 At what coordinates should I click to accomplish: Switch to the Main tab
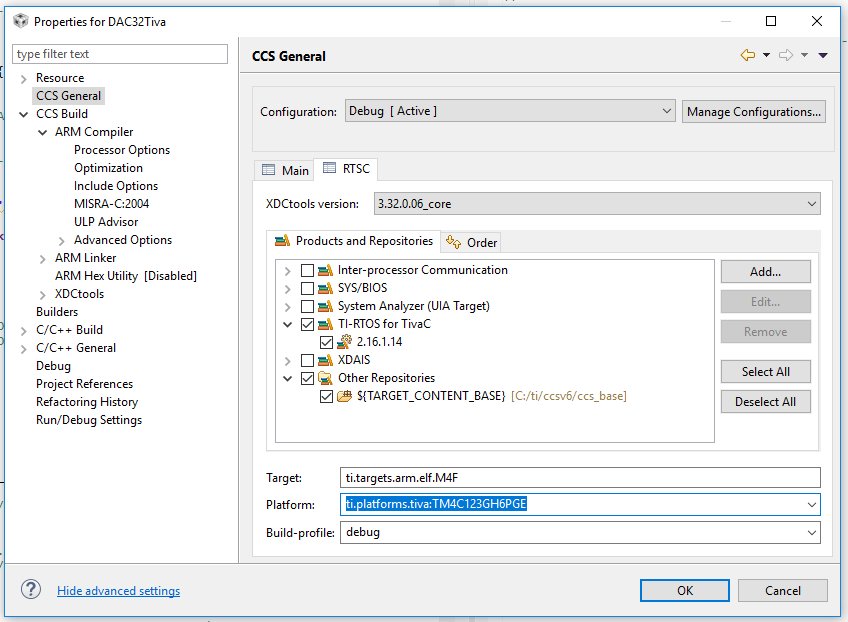click(x=284, y=170)
